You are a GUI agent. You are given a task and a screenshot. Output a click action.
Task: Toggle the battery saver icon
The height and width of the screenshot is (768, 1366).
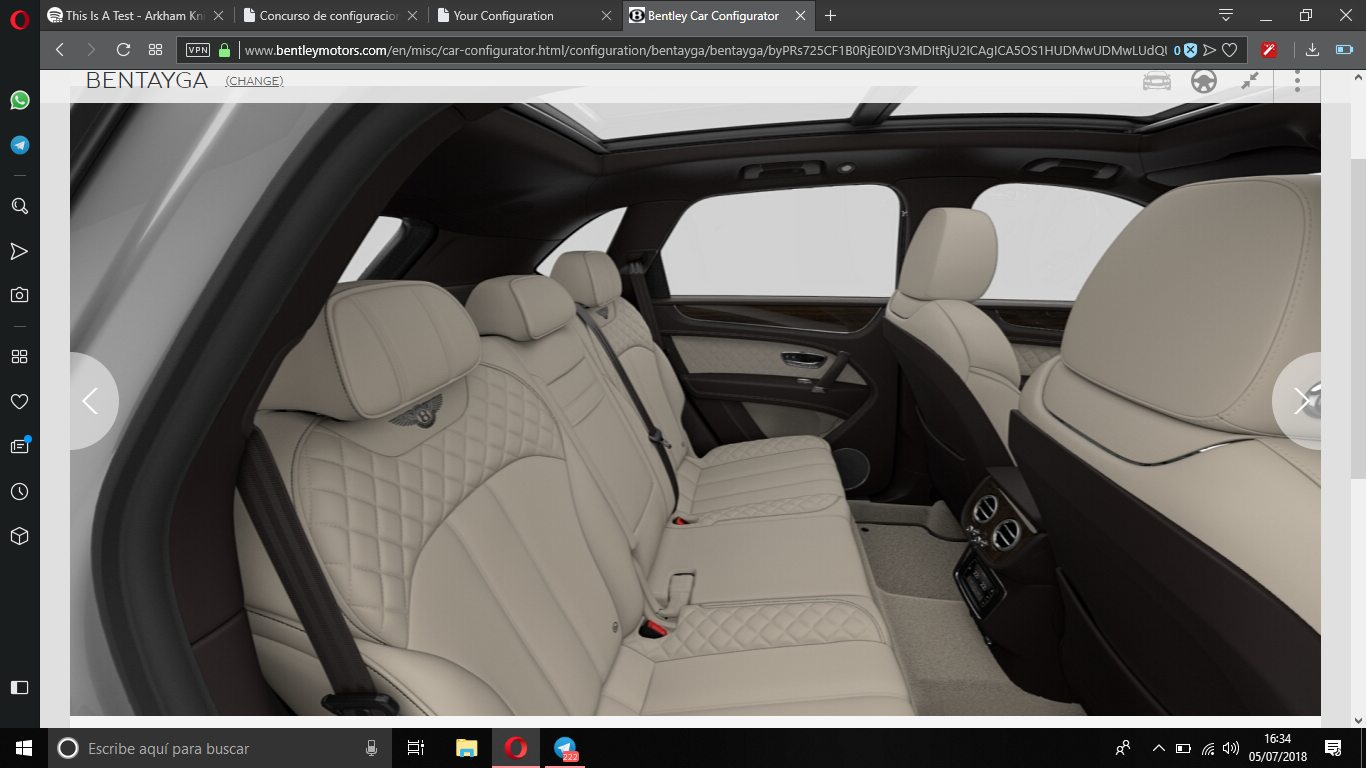[1344, 50]
